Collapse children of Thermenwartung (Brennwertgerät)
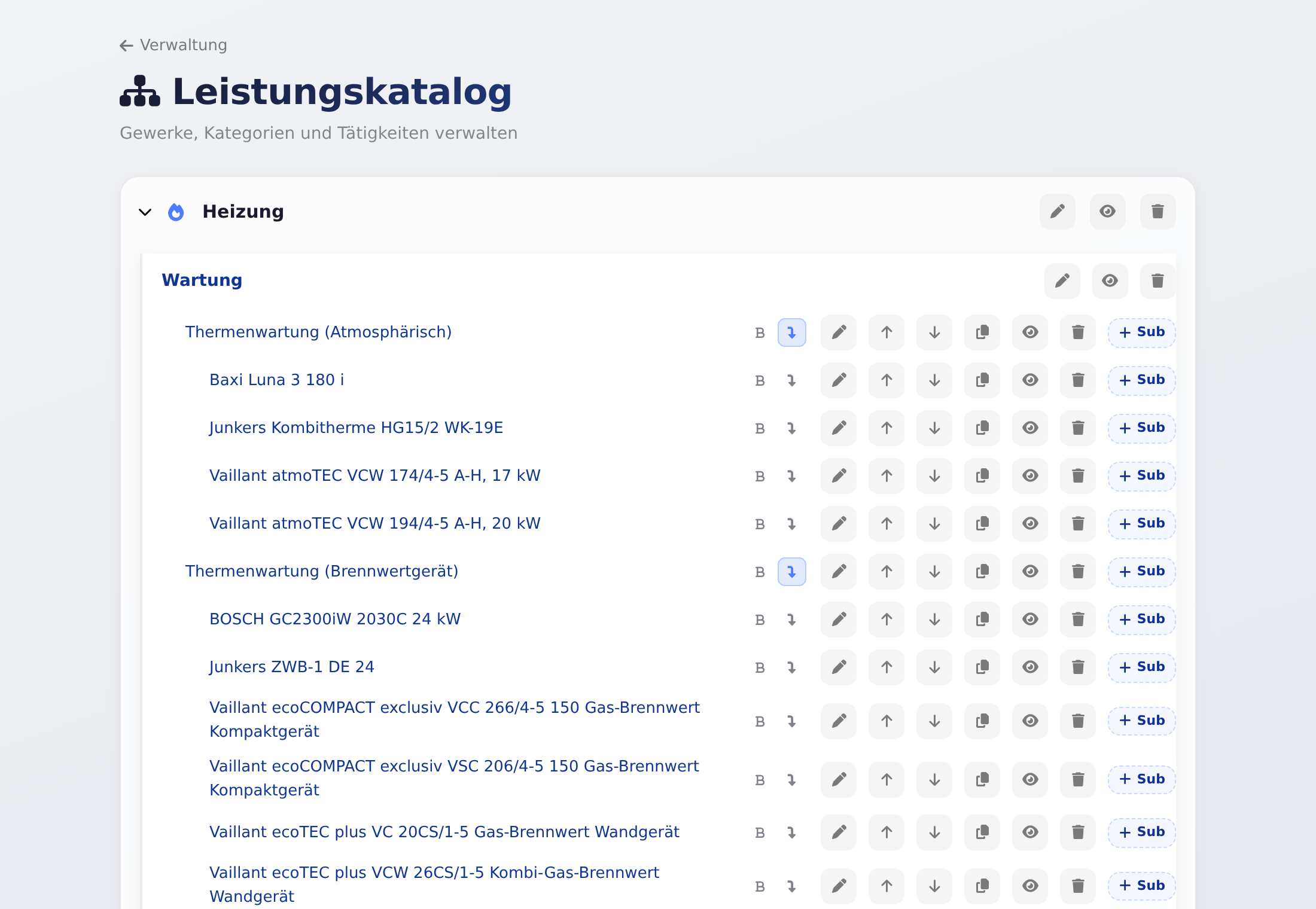Viewport: 1316px width, 909px height. 791,572
